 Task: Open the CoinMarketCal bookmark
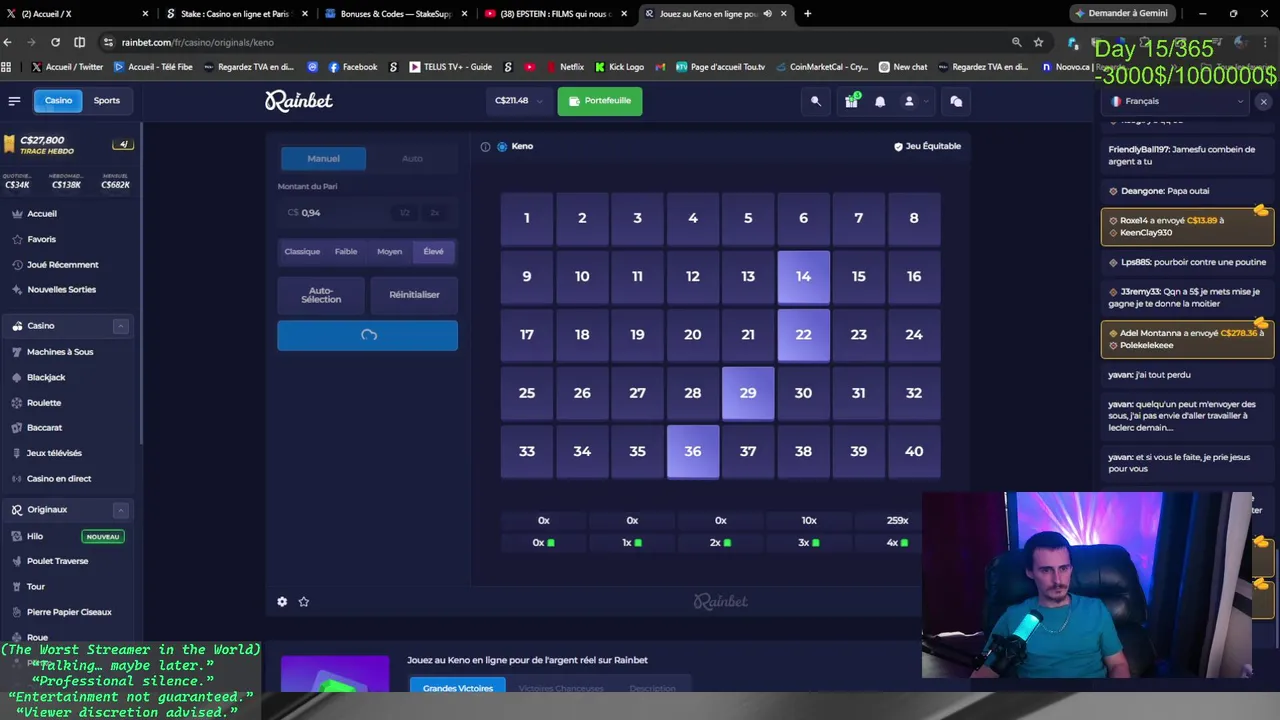coord(821,67)
